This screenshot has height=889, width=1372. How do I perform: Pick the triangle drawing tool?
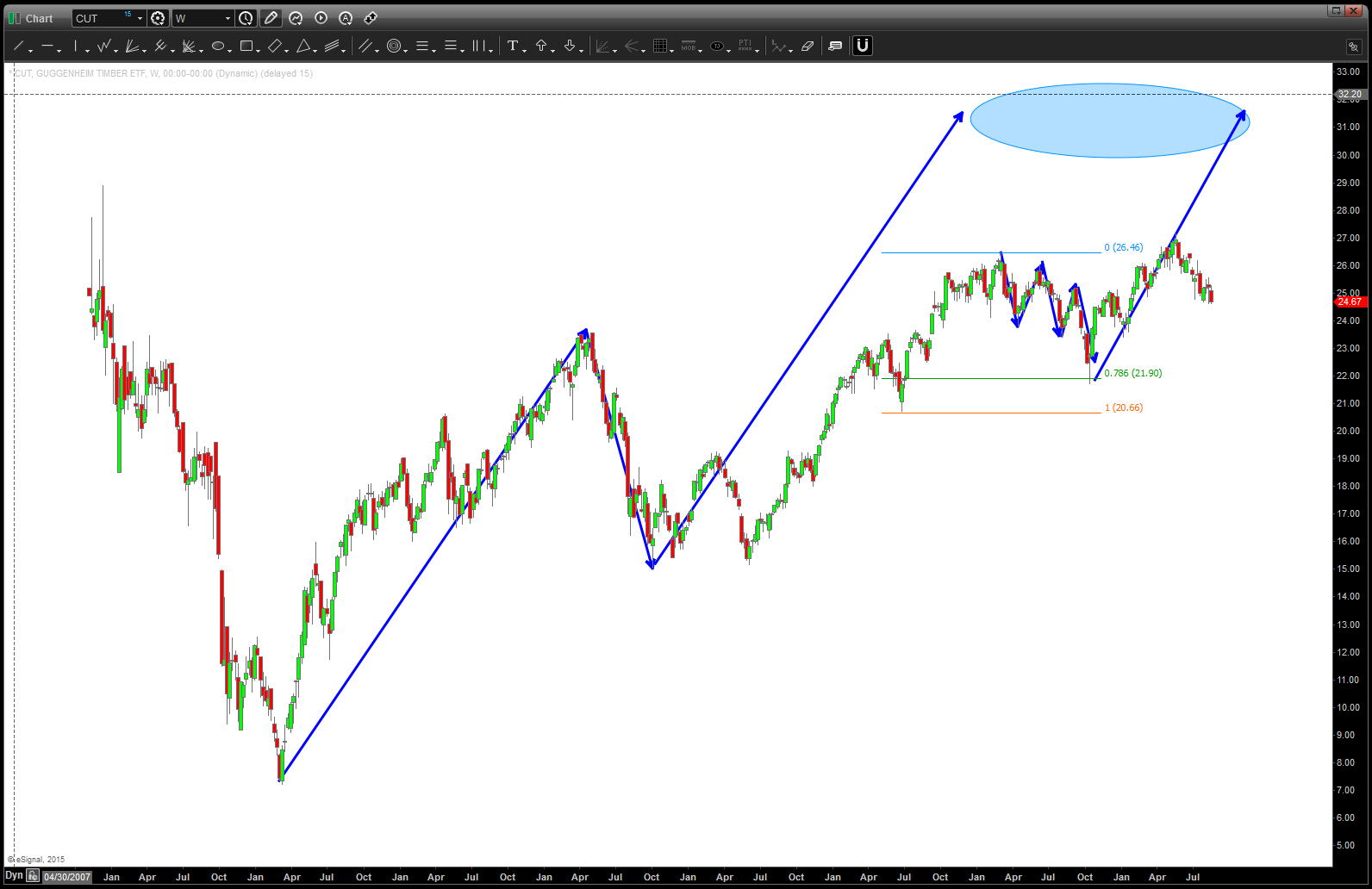(x=303, y=47)
